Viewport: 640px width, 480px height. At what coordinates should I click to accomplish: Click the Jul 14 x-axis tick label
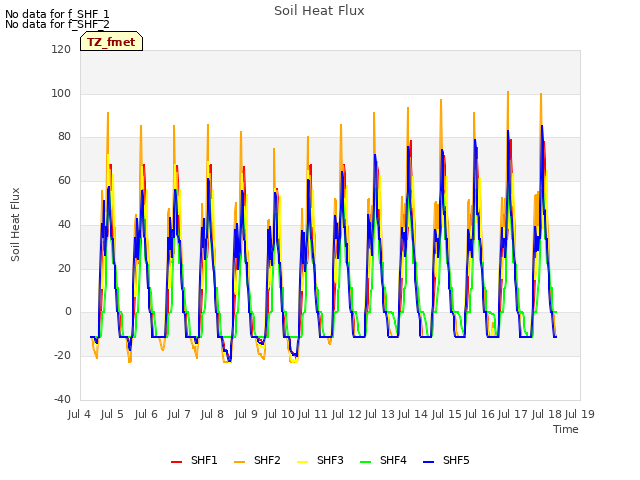click(x=413, y=414)
